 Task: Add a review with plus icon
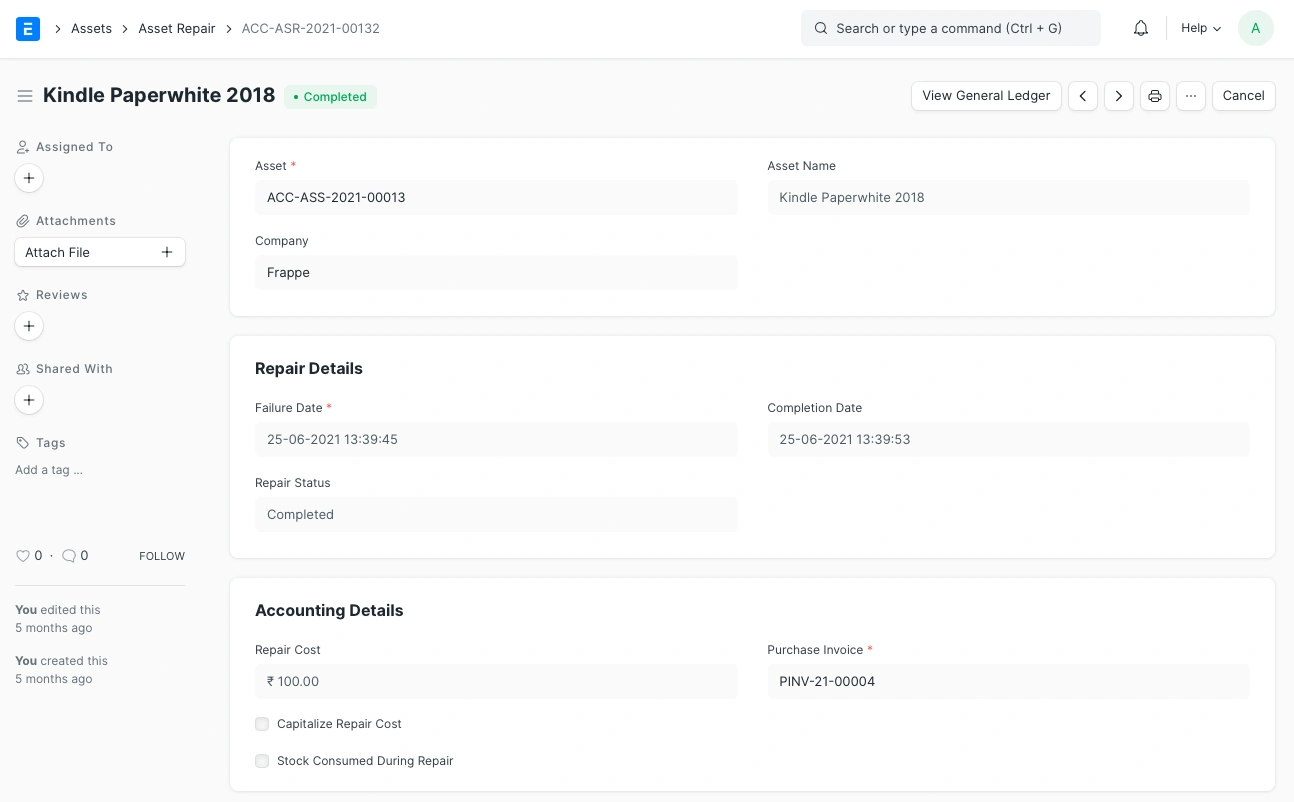click(29, 326)
